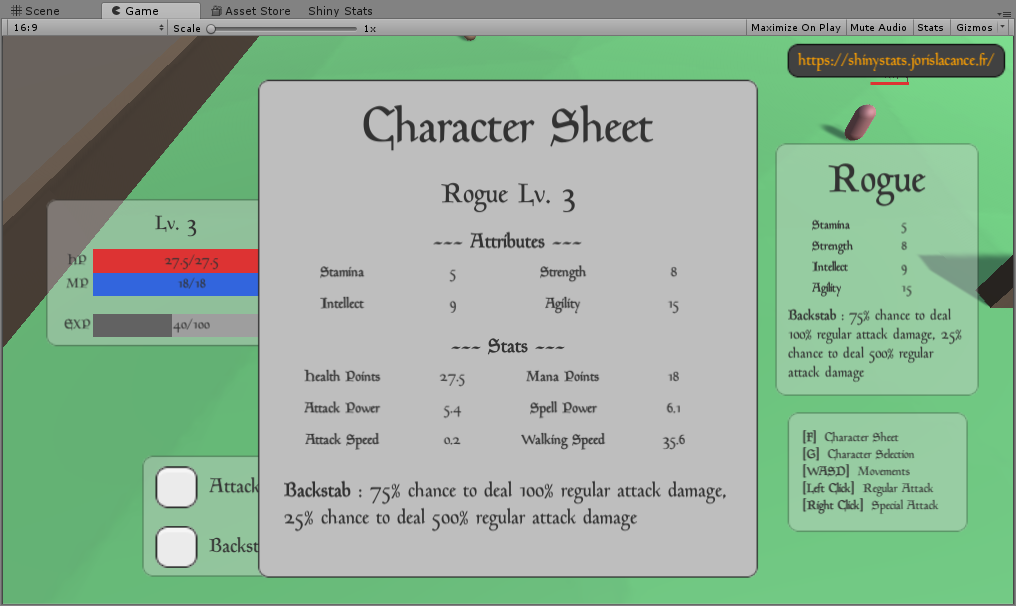
Task: Click the Game tab icon
Action: [117, 11]
